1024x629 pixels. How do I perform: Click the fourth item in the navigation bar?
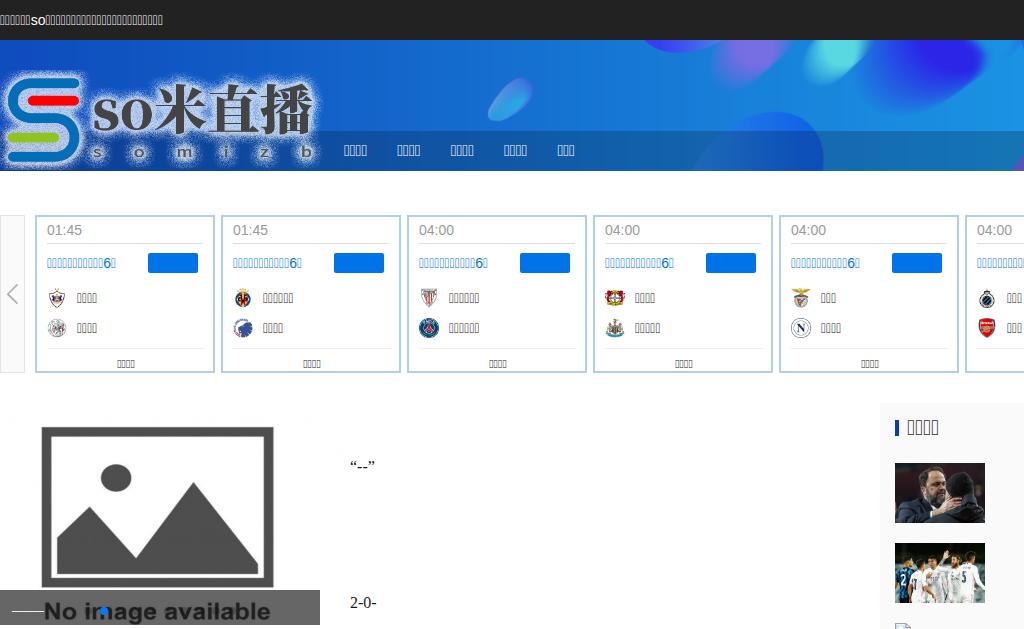pyautogui.click(x=515, y=151)
